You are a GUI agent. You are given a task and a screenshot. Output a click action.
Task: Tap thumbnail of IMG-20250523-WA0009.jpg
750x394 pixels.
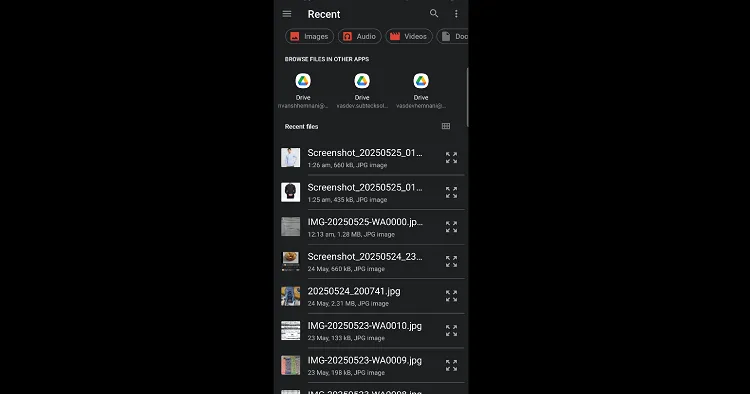tap(290, 365)
